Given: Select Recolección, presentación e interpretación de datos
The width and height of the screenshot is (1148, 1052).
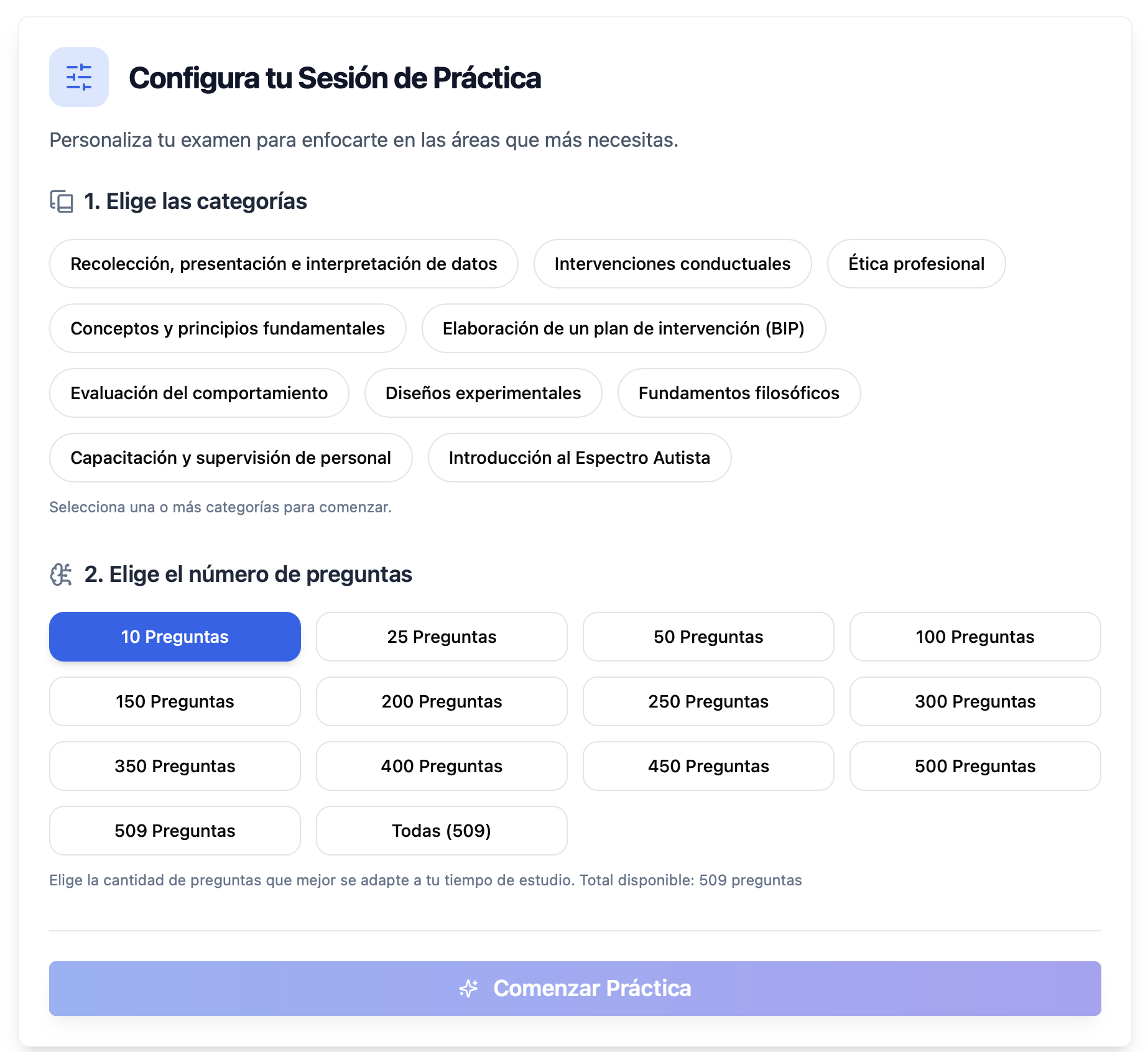Looking at the screenshot, I should 284,264.
